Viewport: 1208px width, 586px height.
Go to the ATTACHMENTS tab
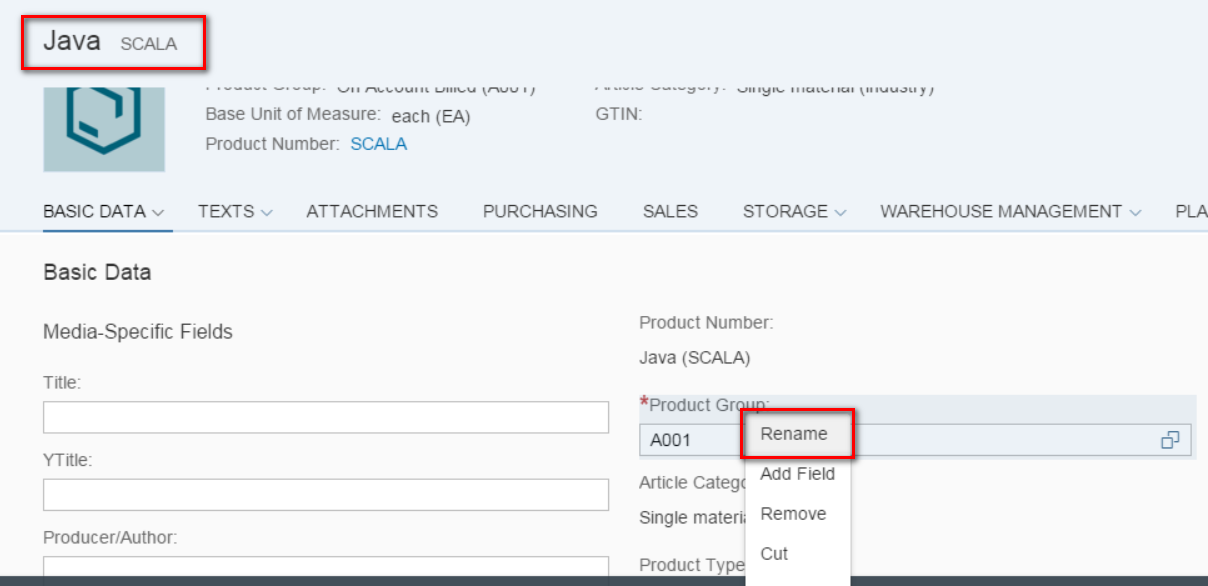pyautogui.click(x=372, y=211)
